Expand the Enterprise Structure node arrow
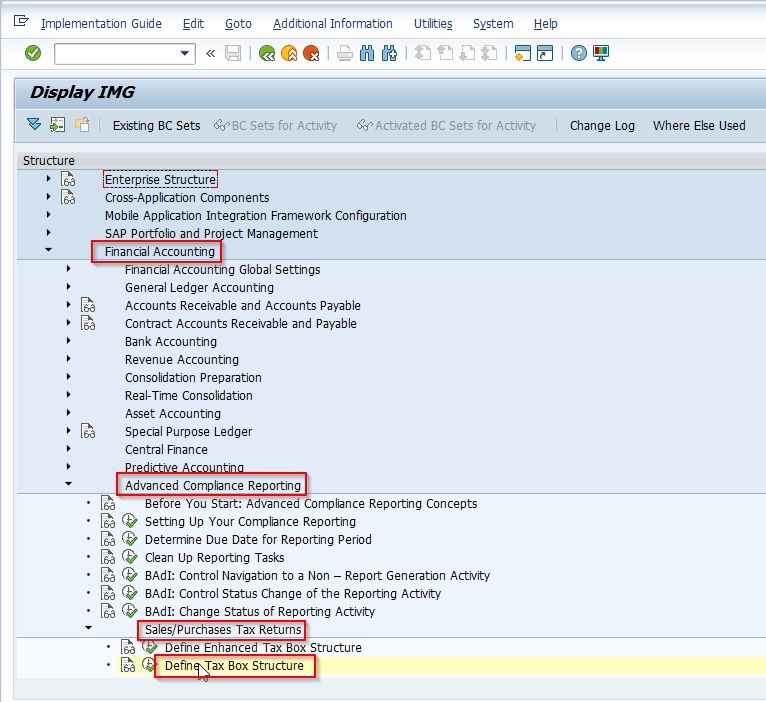Screen dimensions: 766x702 point(48,179)
